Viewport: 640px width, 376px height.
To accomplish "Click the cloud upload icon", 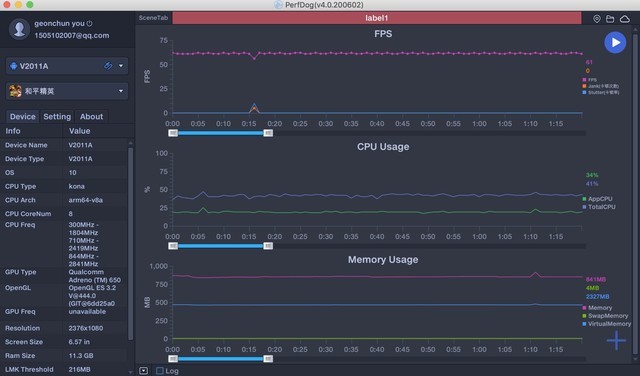I will coord(624,19).
